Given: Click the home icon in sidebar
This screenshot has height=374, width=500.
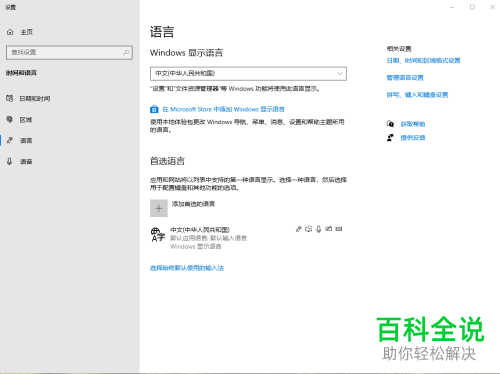Looking at the screenshot, I should (10, 32).
